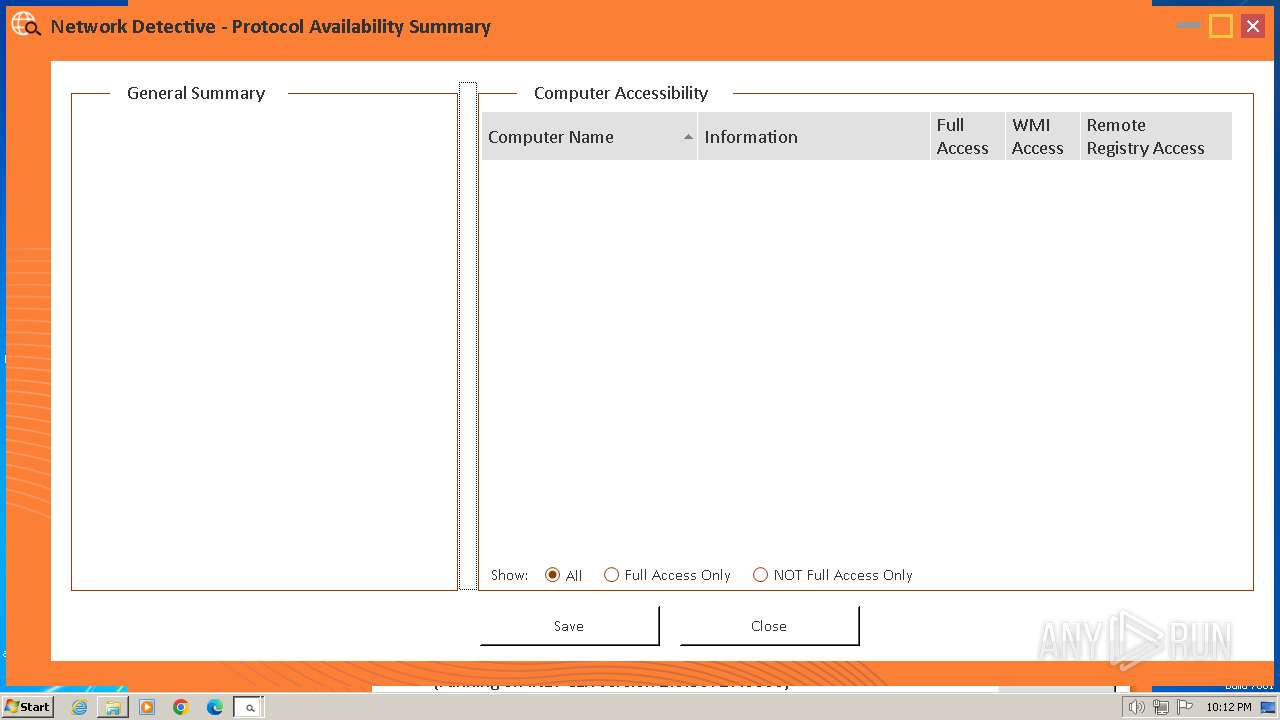Switch to the Network Detective taskbar button
Viewport: 1280px width, 720px height.
click(x=249, y=707)
